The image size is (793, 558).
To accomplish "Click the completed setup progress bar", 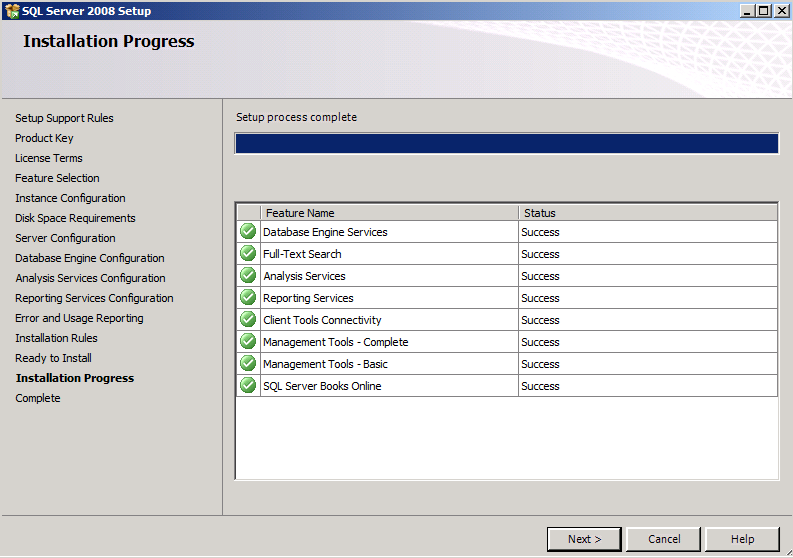I will [x=507, y=144].
